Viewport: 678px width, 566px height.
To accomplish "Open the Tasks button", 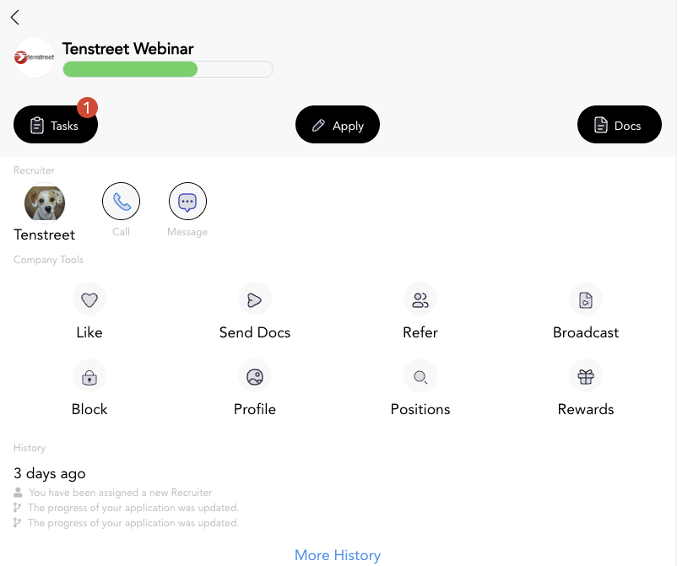I will tap(55, 125).
